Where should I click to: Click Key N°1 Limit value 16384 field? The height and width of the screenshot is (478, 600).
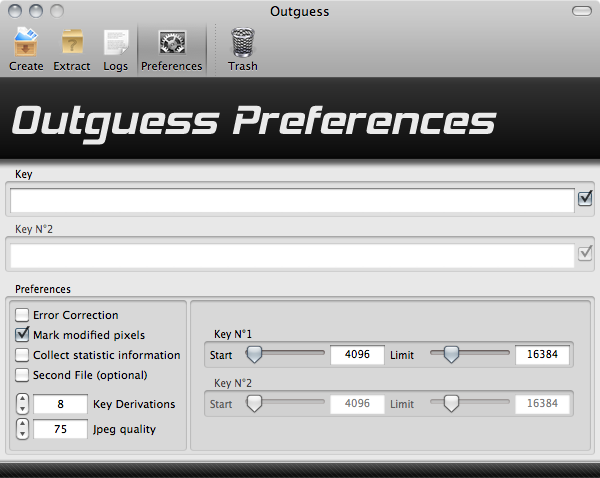(x=542, y=354)
